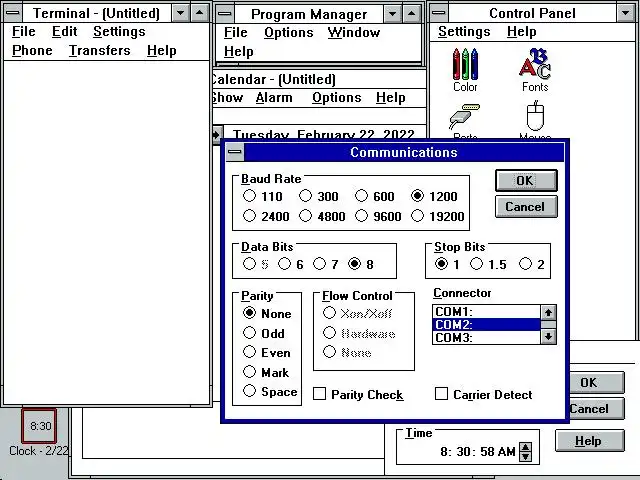
Task: Open Calendar Options menu
Action: (337, 98)
